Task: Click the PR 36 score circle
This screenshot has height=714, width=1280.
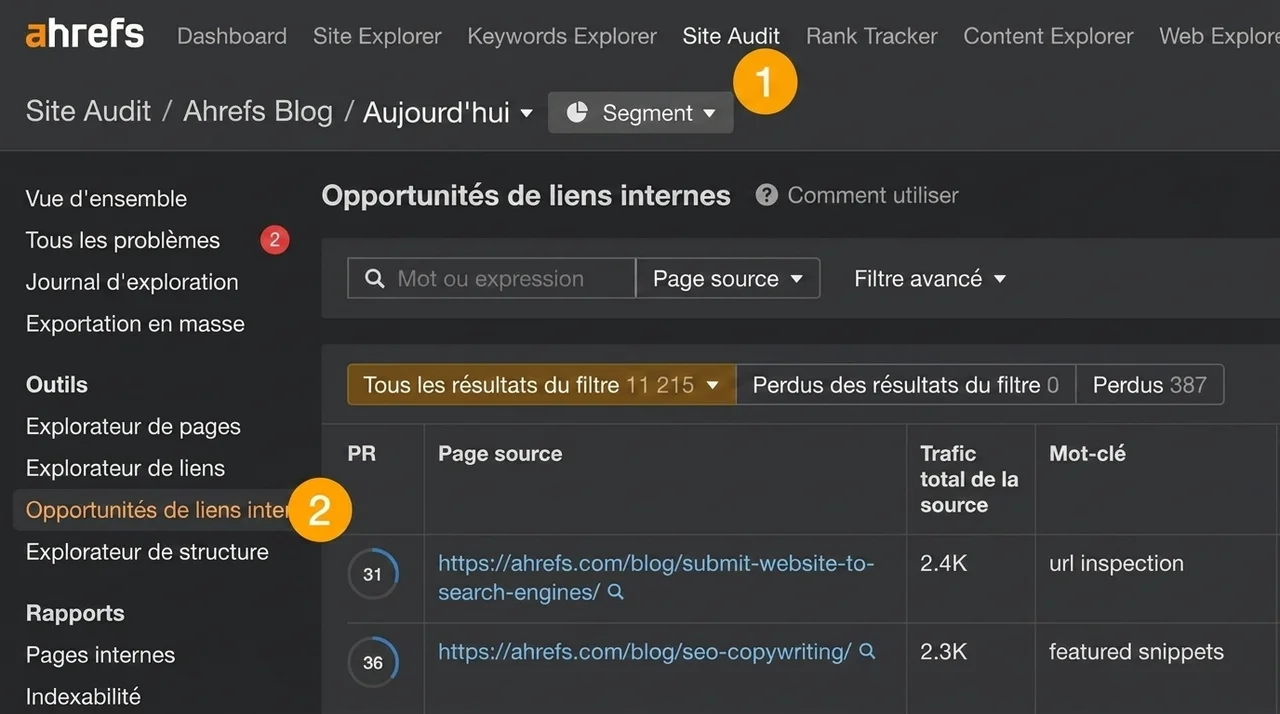Action: tap(373, 662)
